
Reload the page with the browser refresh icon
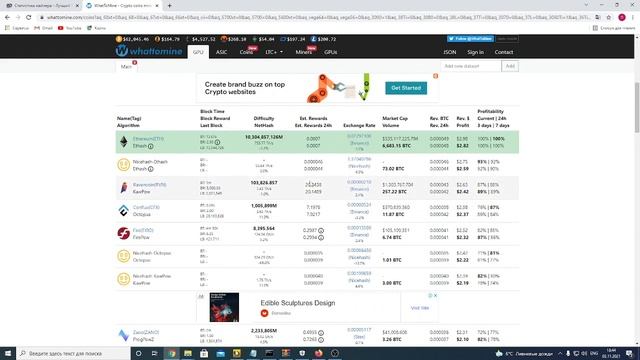tap(29, 18)
